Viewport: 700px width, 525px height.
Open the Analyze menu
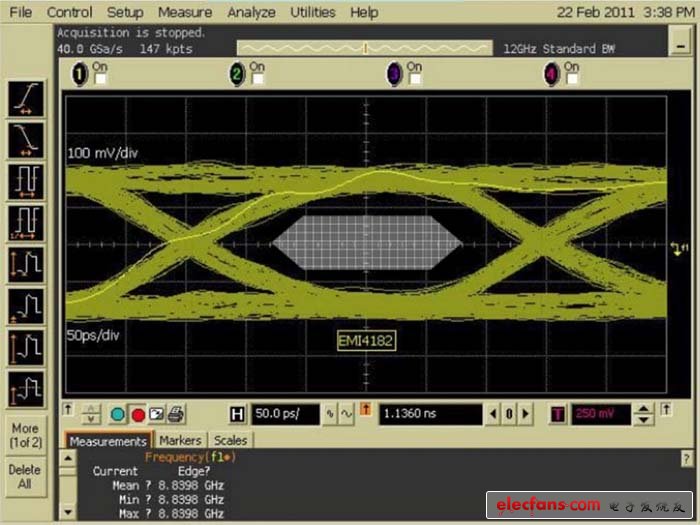point(251,12)
